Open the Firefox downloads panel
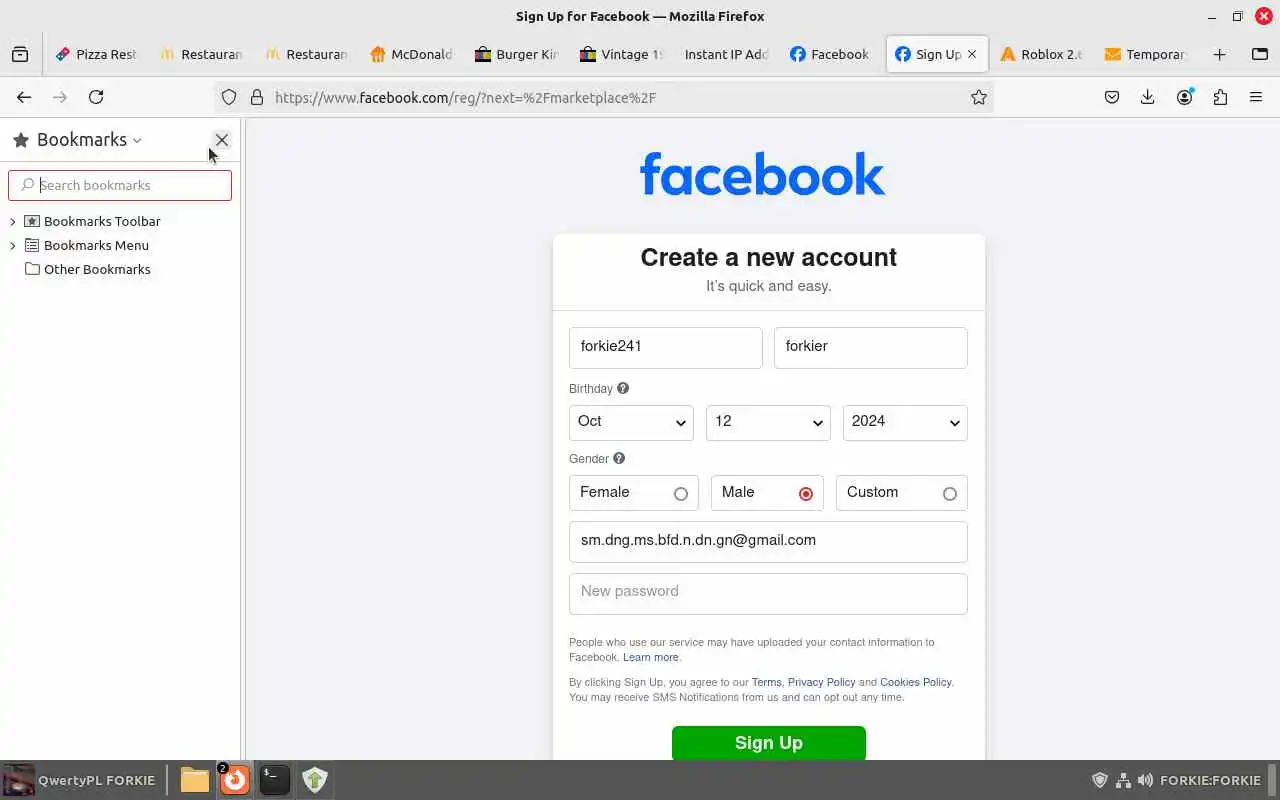The image size is (1280, 800). click(1148, 97)
